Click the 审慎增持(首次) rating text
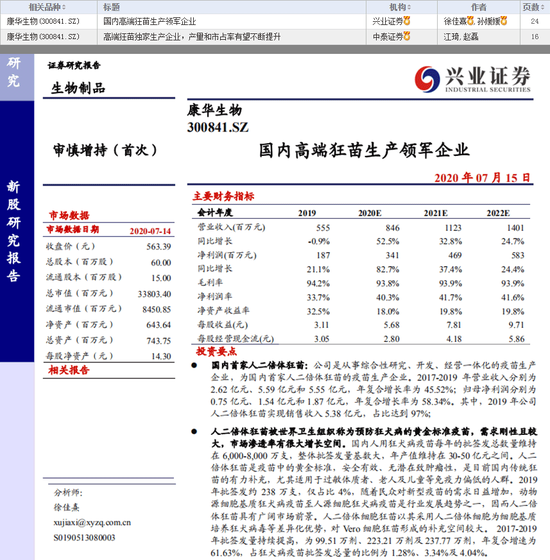Viewport: 550px width, 560px height. tap(105, 150)
